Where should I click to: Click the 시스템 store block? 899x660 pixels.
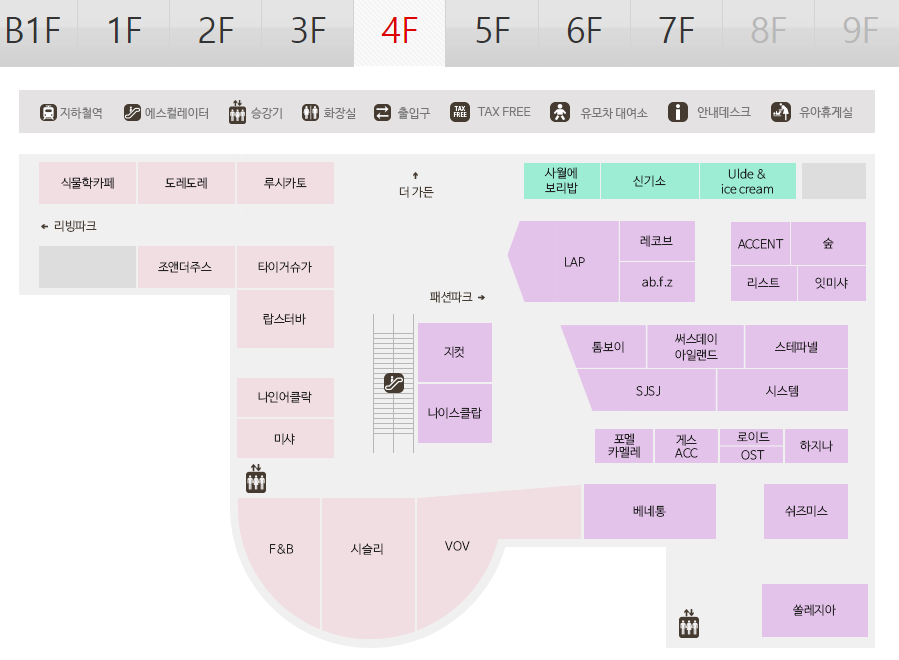[783, 390]
